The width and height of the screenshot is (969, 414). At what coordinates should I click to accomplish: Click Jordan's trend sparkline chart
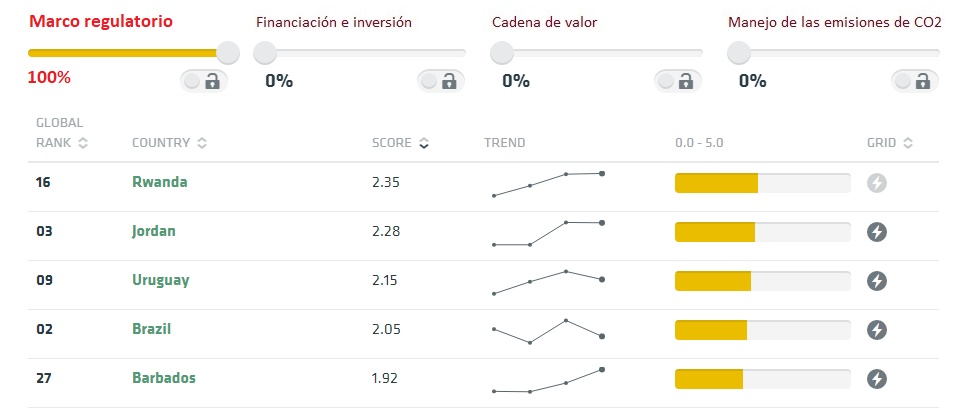pos(548,233)
